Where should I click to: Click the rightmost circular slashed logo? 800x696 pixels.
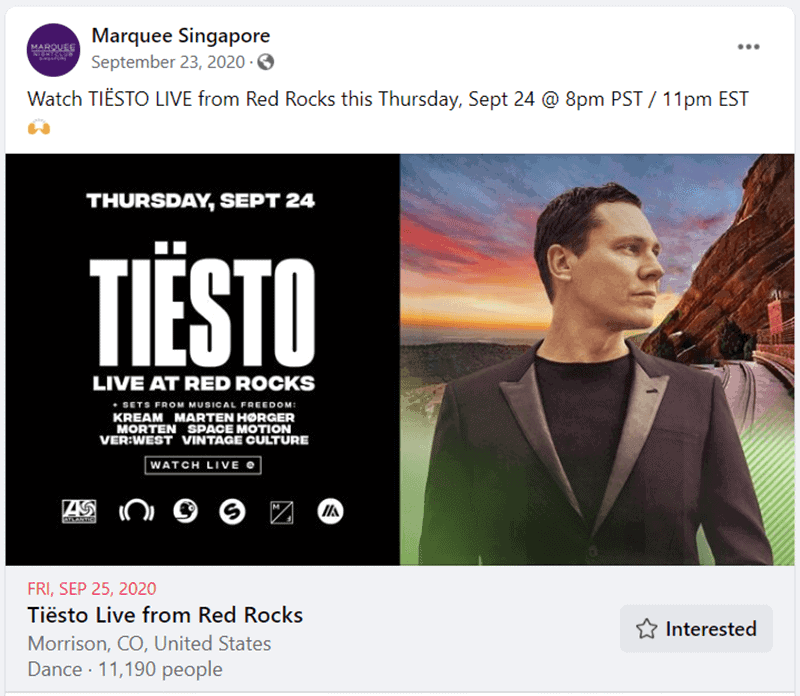point(331,512)
